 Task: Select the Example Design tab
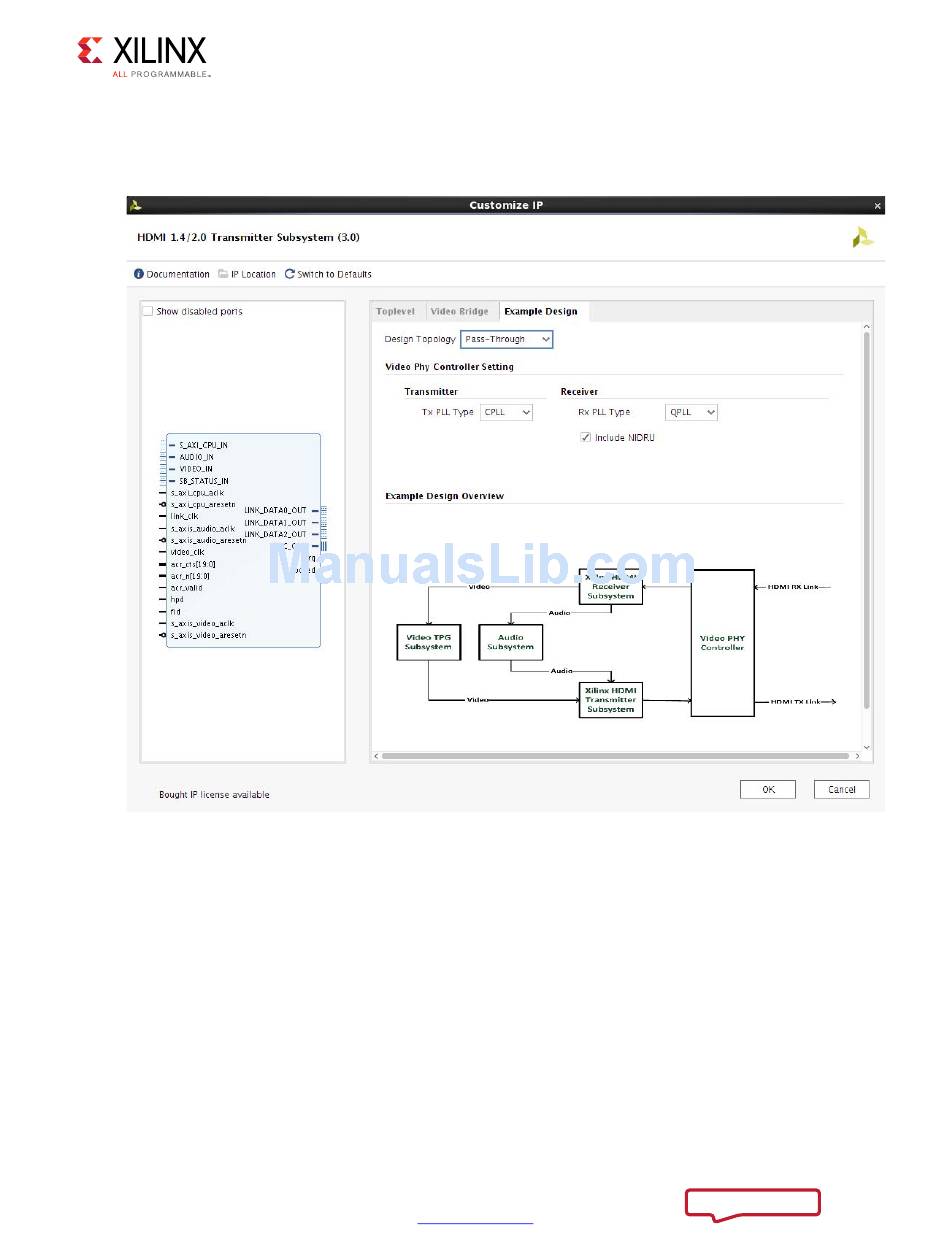click(541, 311)
